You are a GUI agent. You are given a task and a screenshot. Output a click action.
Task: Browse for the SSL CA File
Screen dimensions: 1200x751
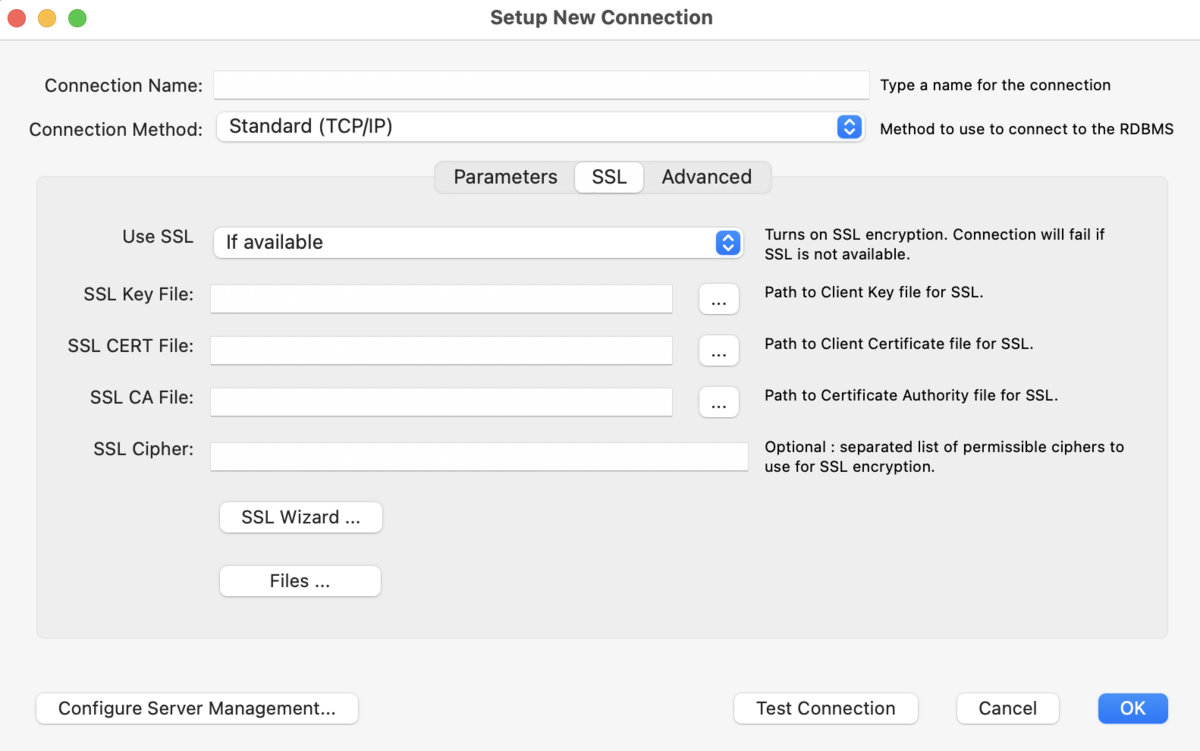[718, 402]
